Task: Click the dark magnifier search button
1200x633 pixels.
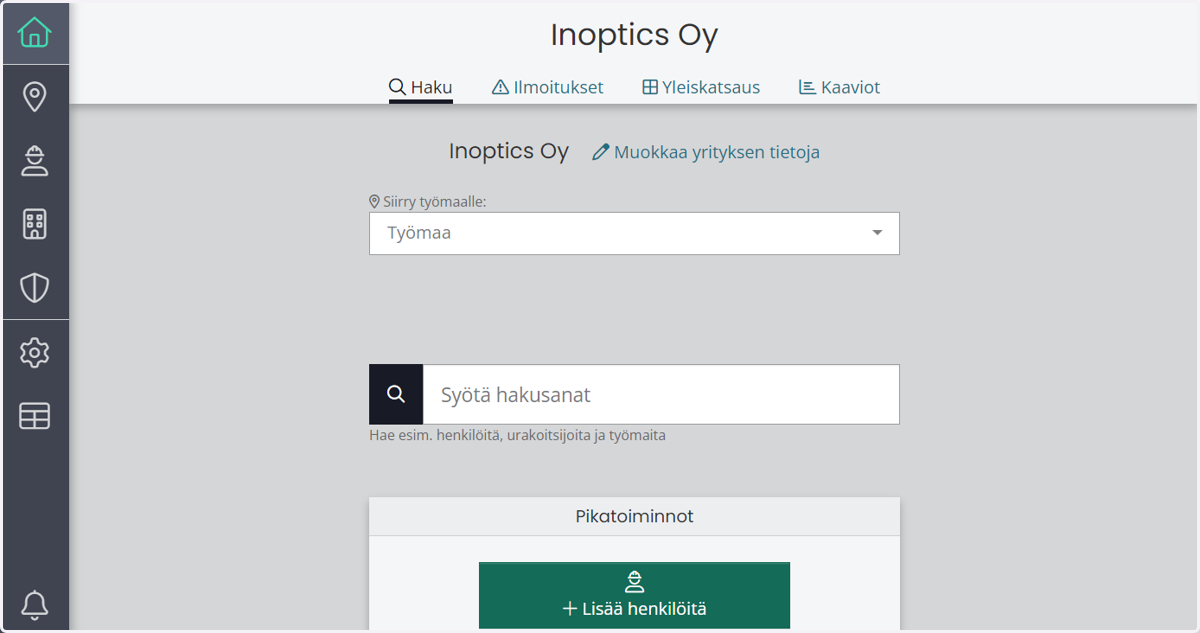Action: click(396, 394)
